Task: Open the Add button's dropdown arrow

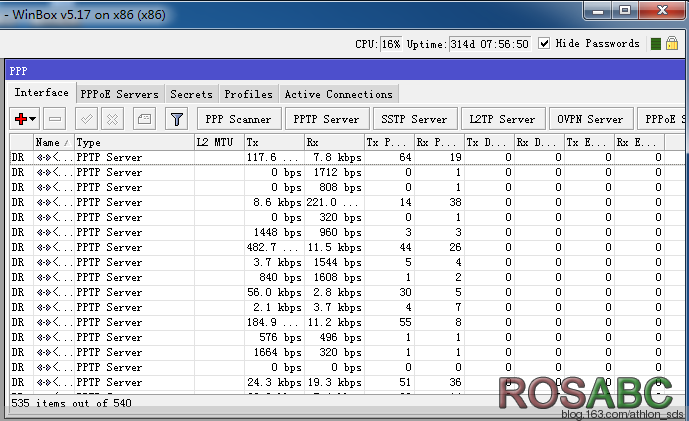Action: click(33, 119)
